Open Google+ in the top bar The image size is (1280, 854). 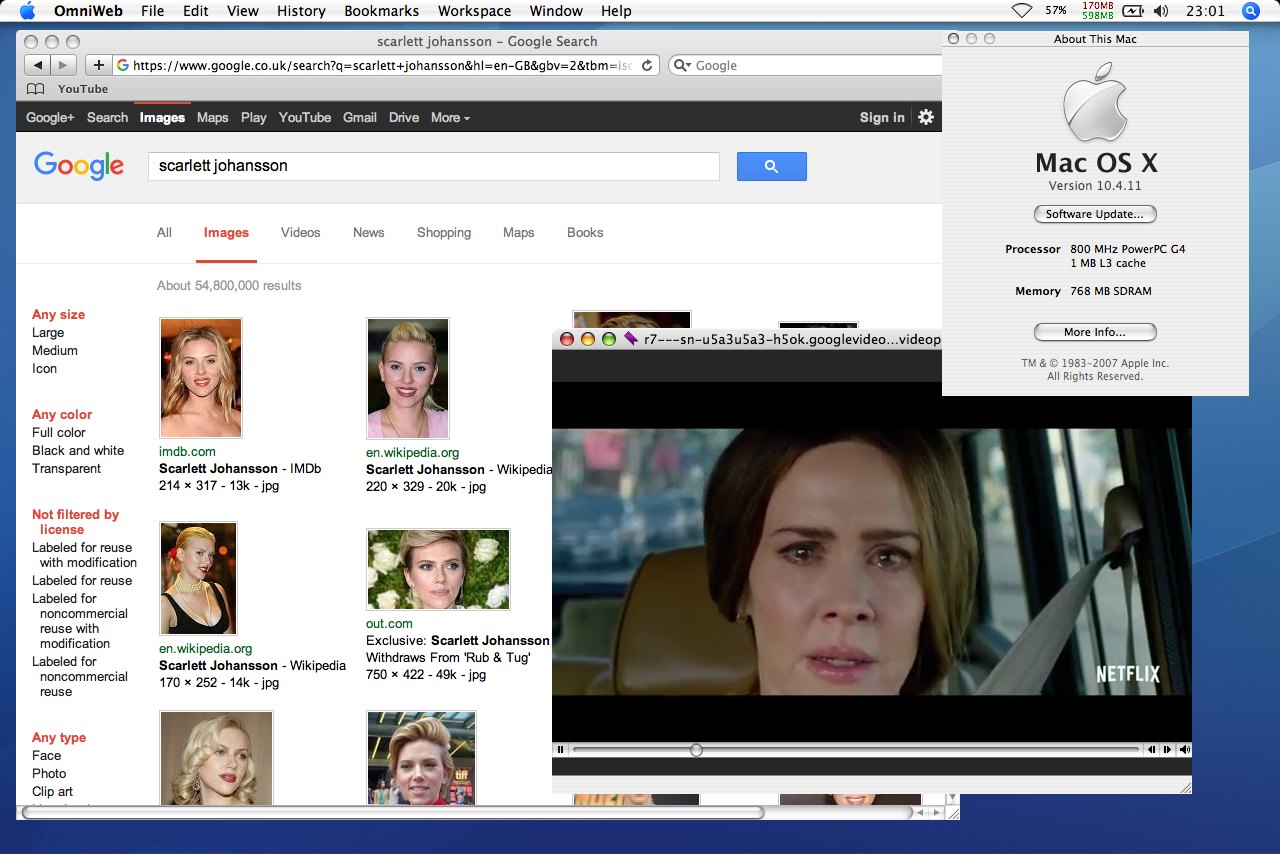[x=50, y=117]
